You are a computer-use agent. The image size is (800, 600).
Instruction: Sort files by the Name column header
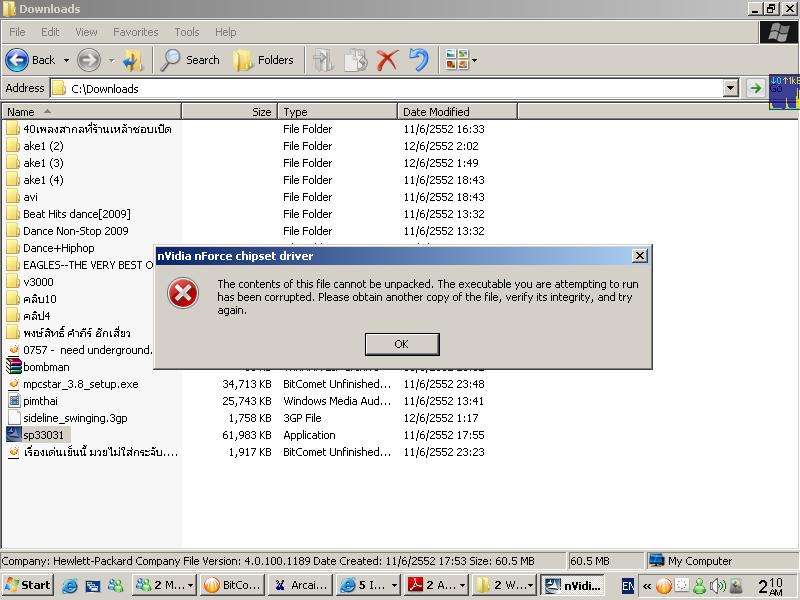91,111
